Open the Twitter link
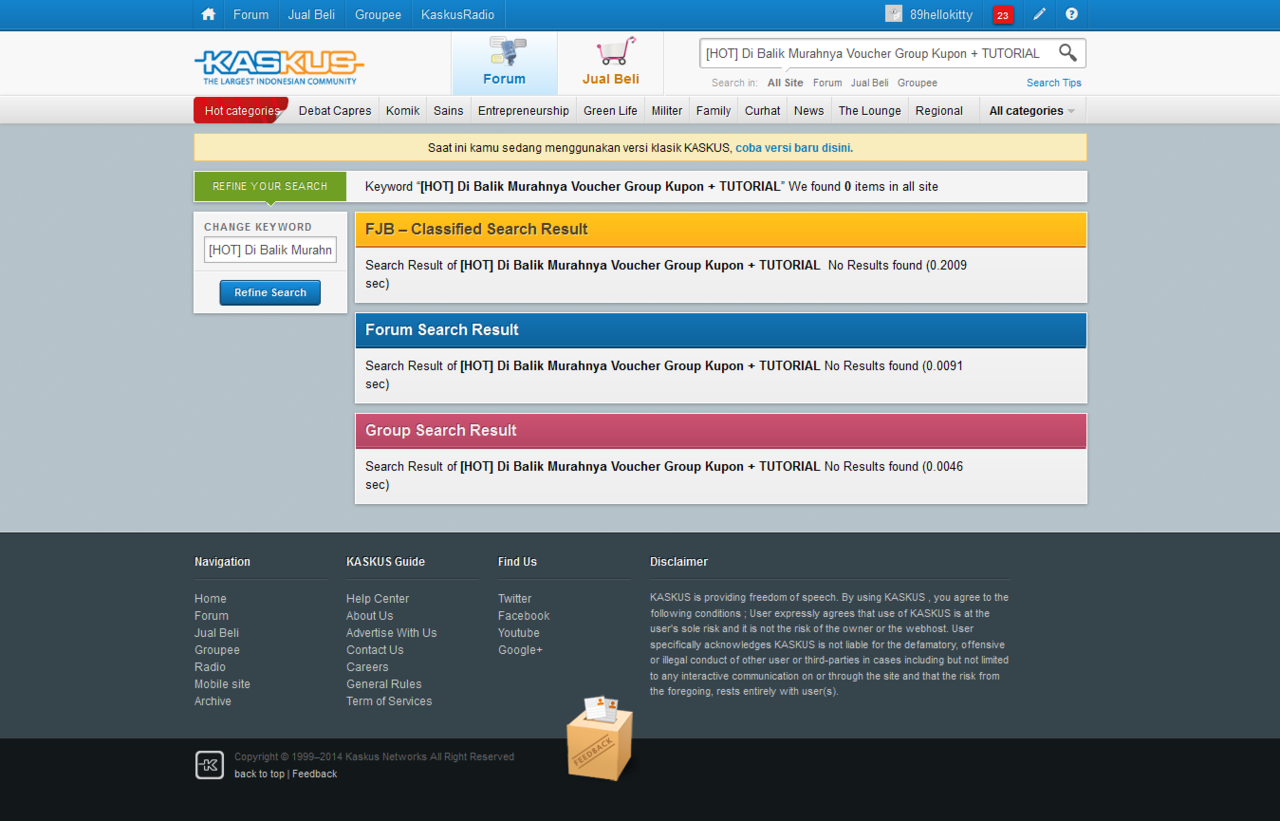Image resolution: width=1280 pixels, height=821 pixels. (515, 599)
